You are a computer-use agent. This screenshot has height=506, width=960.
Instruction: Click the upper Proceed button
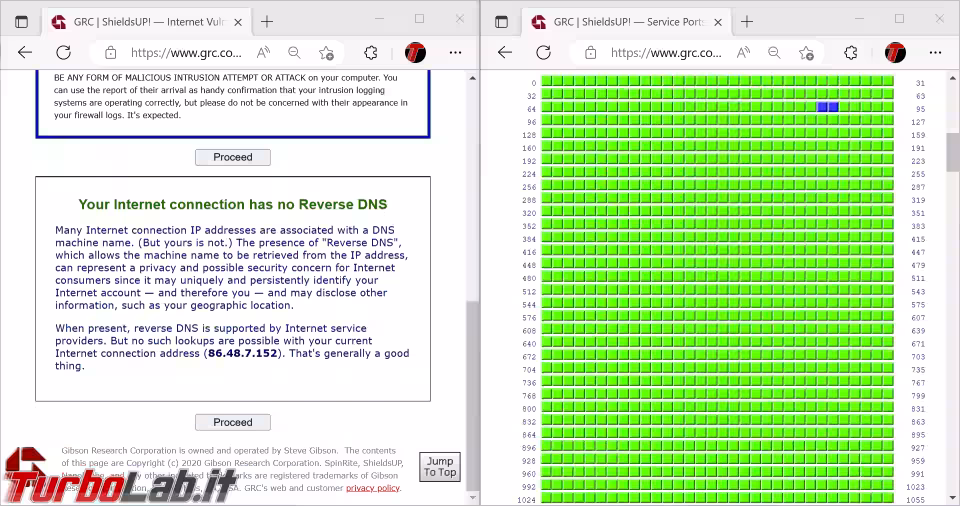[233, 157]
